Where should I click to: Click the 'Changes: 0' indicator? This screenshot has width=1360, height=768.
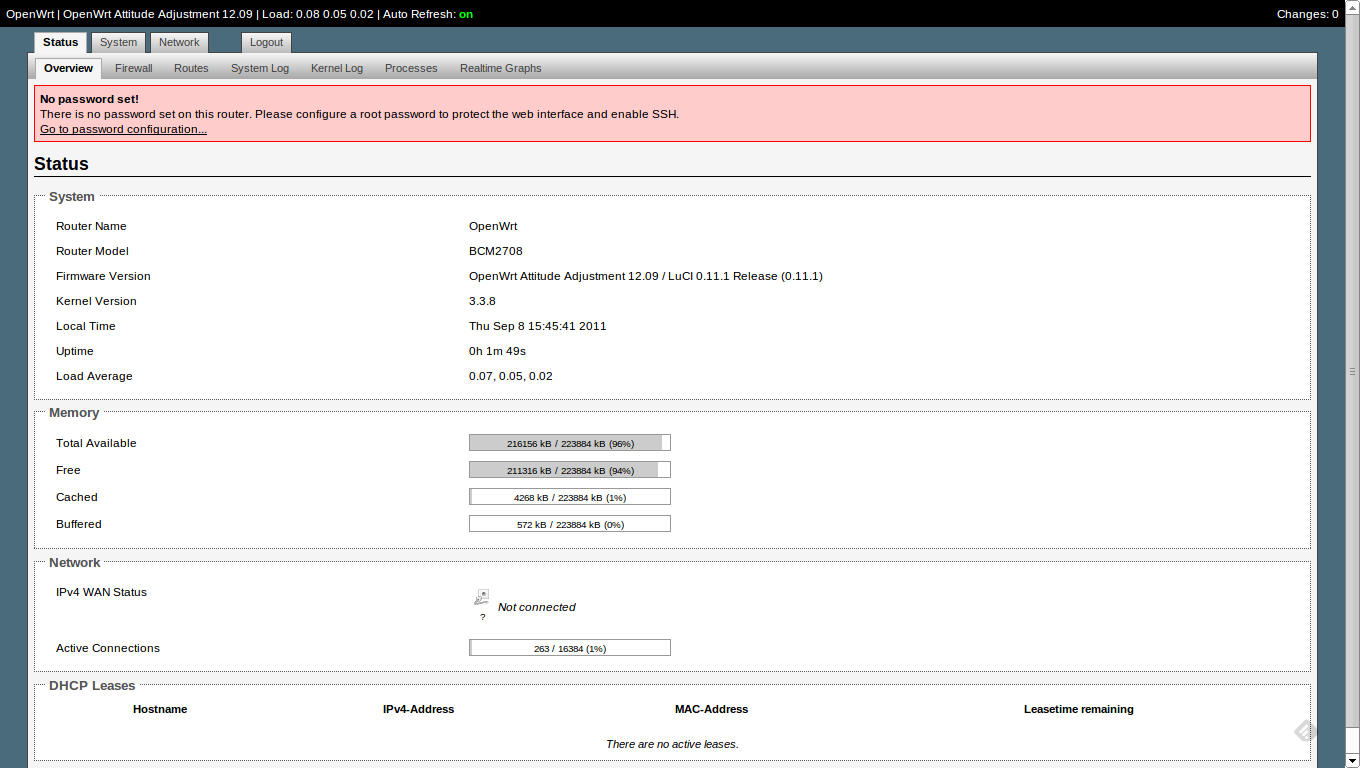(x=1307, y=14)
